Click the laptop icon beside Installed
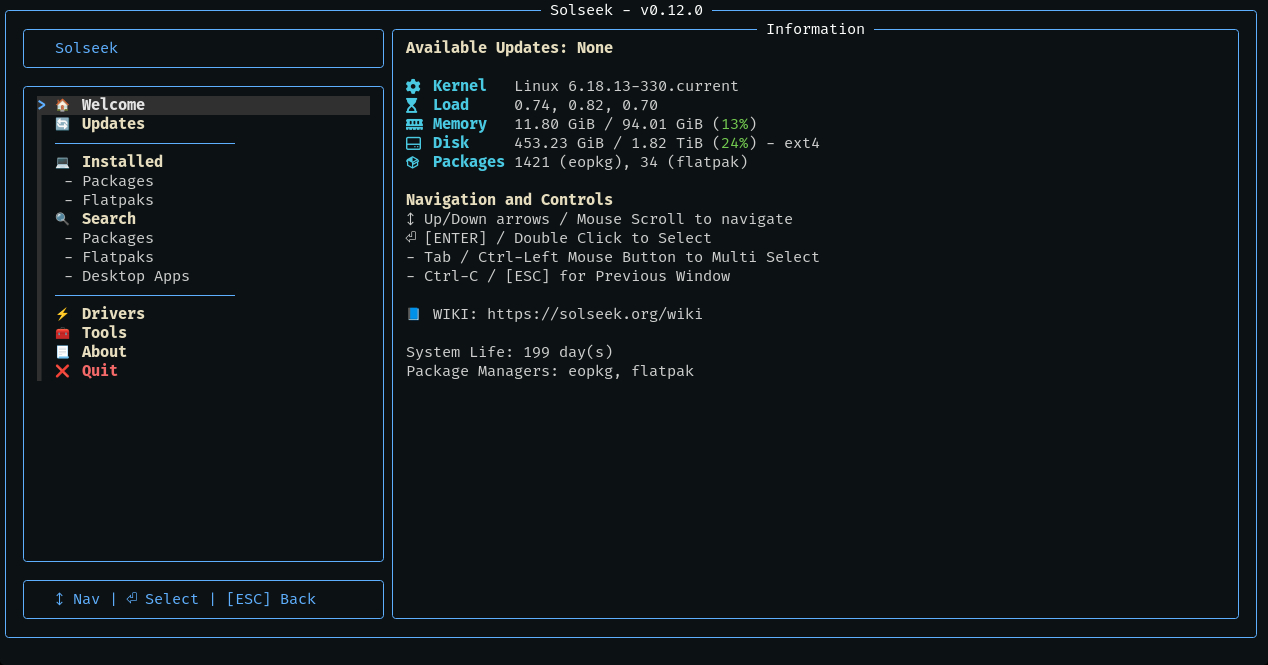This screenshot has height=665, width=1268. point(62,162)
